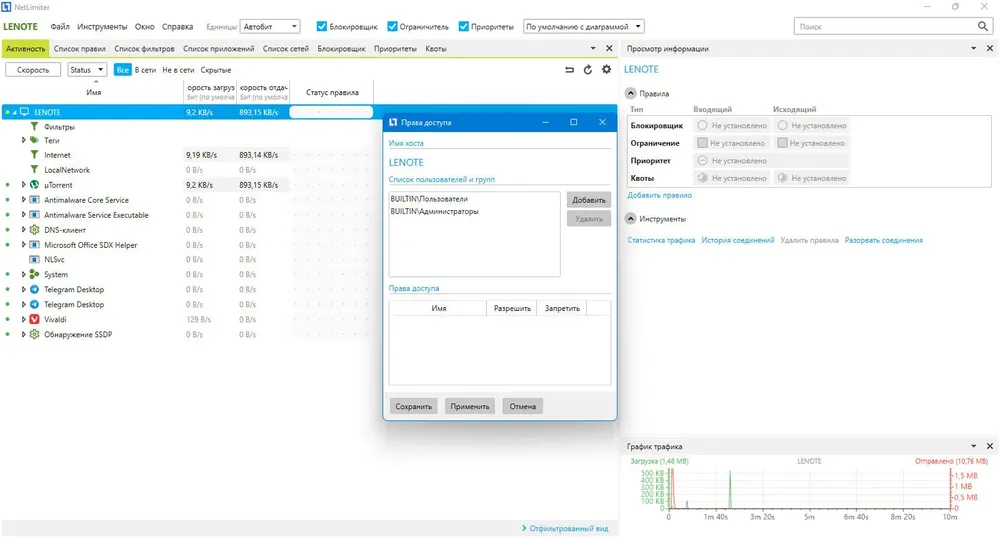Collapse the Инструменты section
This screenshot has height=538, width=1000.
point(630,219)
